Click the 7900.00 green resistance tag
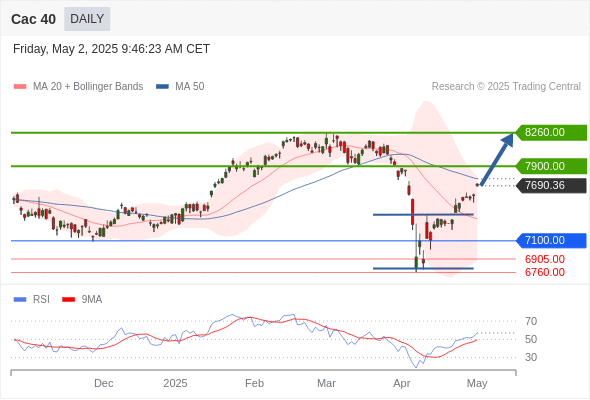Viewport: 590px width, 400px height. 551,166
